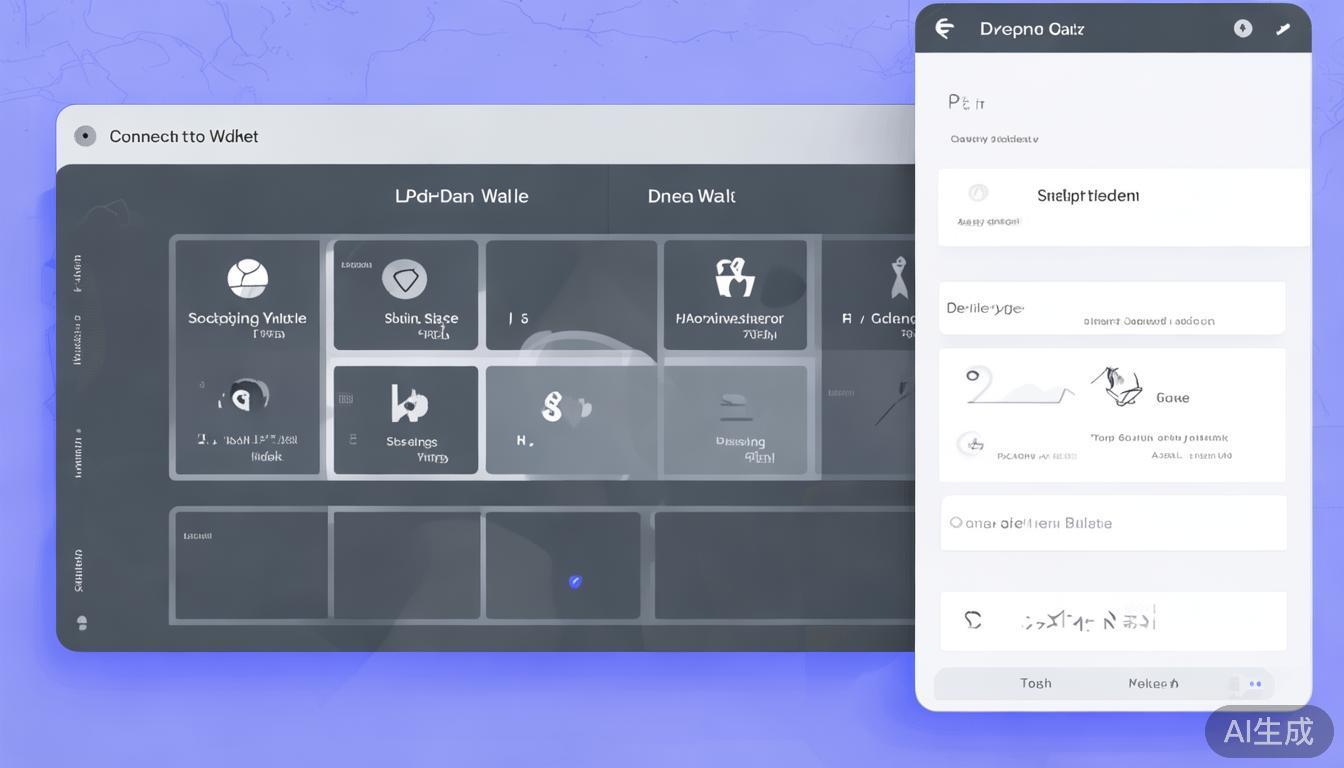Click the pencil edit icon in panel header
Image resolution: width=1344 pixels, height=768 pixels.
1283,30
